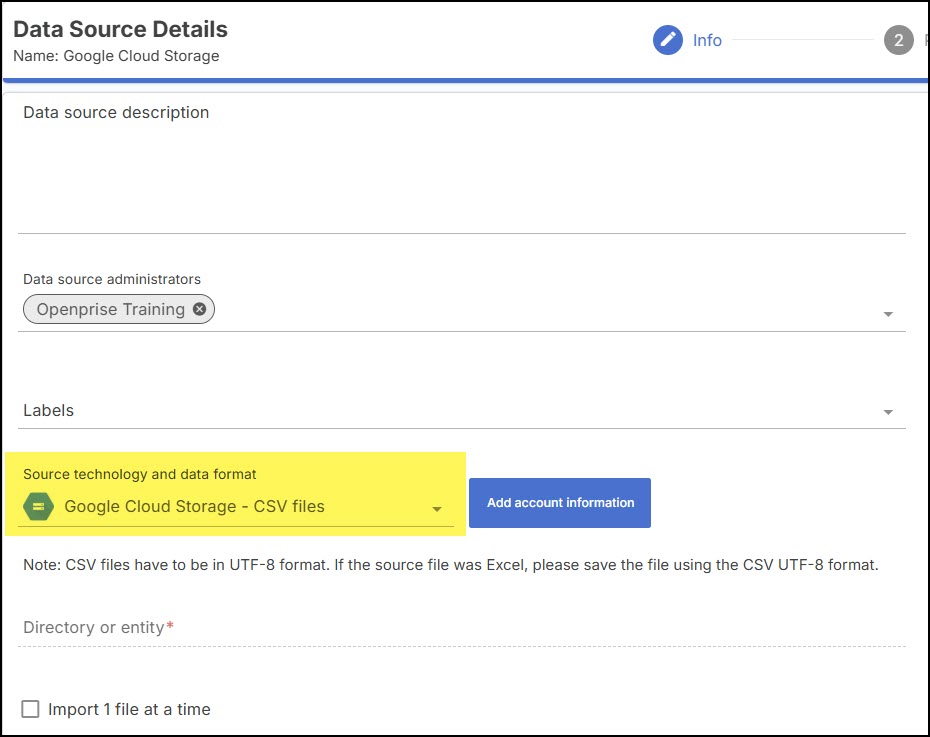The width and height of the screenshot is (930, 737).
Task: Focus the Directory or entity field
Action: point(461,628)
